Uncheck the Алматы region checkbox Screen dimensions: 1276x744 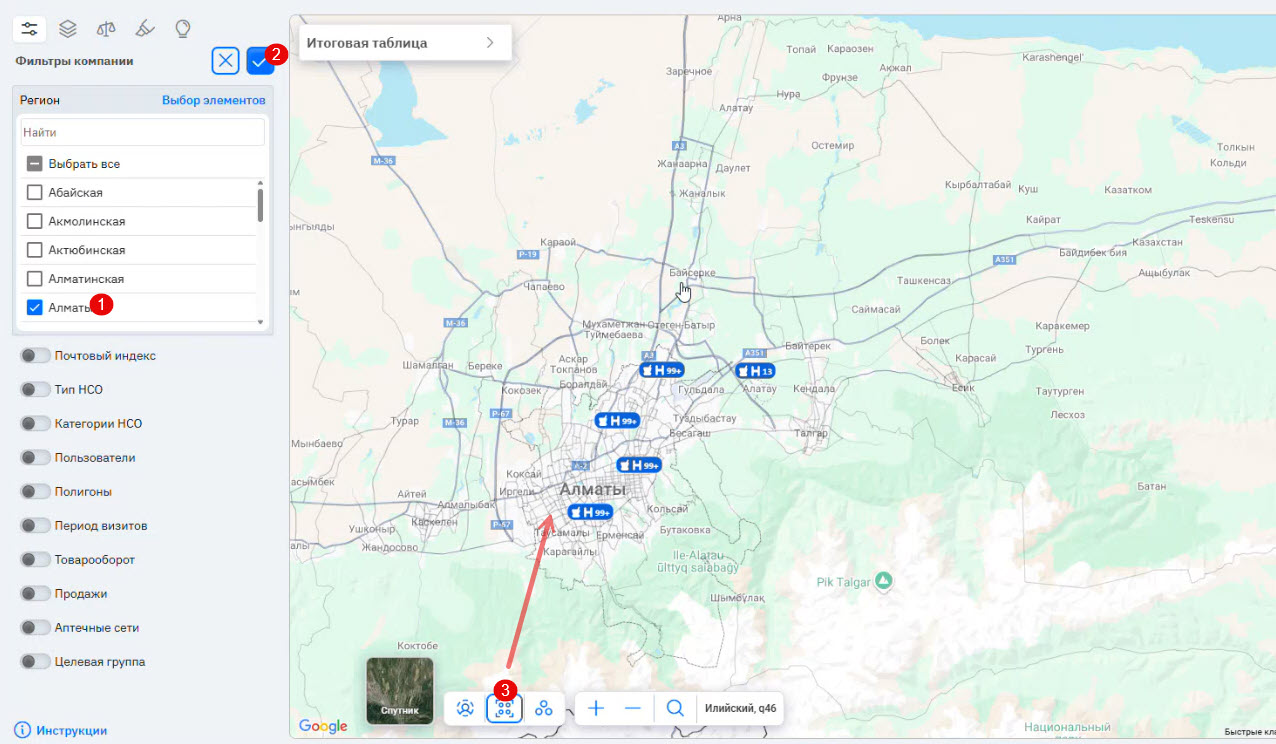[x=34, y=307]
